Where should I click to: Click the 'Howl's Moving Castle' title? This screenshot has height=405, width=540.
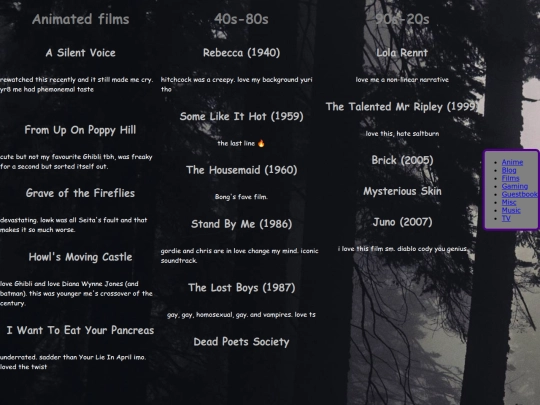[80, 257]
